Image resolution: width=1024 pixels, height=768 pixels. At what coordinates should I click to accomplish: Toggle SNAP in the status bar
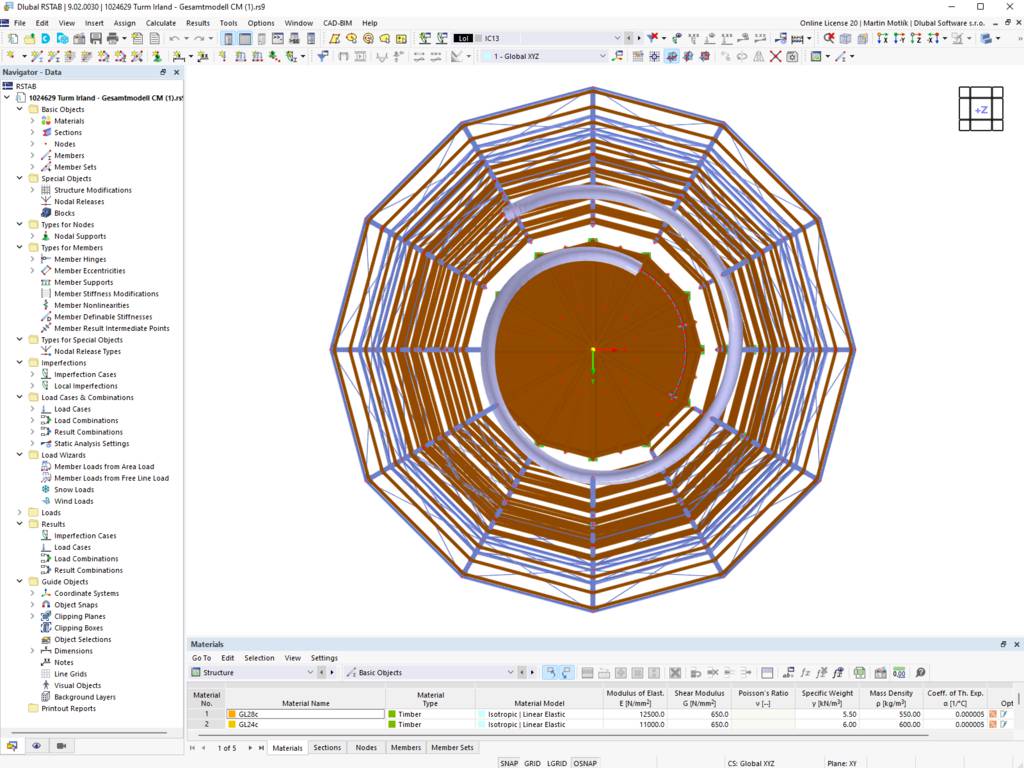point(509,763)
